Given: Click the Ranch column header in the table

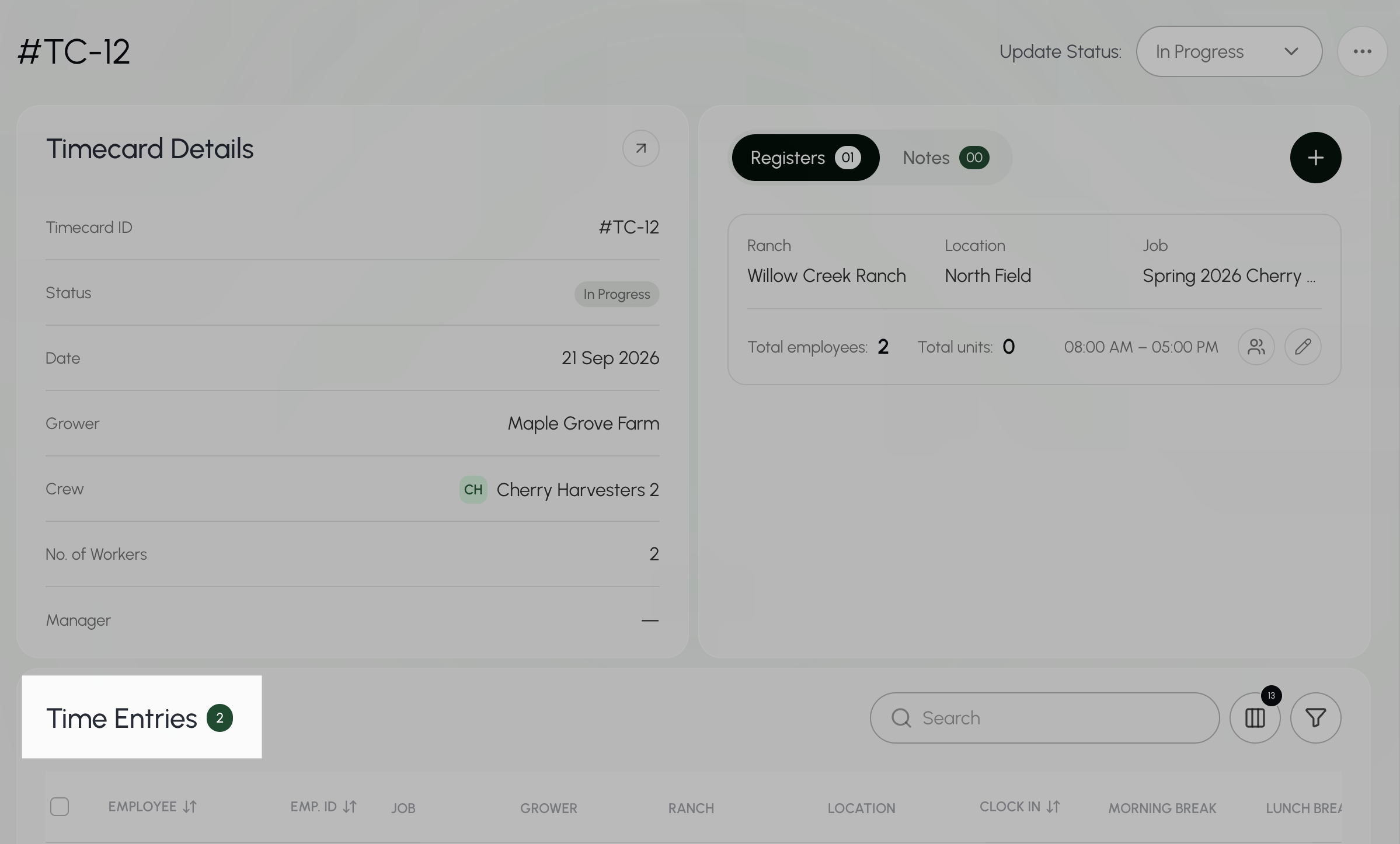Looking at the screenshot, I should [691, 808].
